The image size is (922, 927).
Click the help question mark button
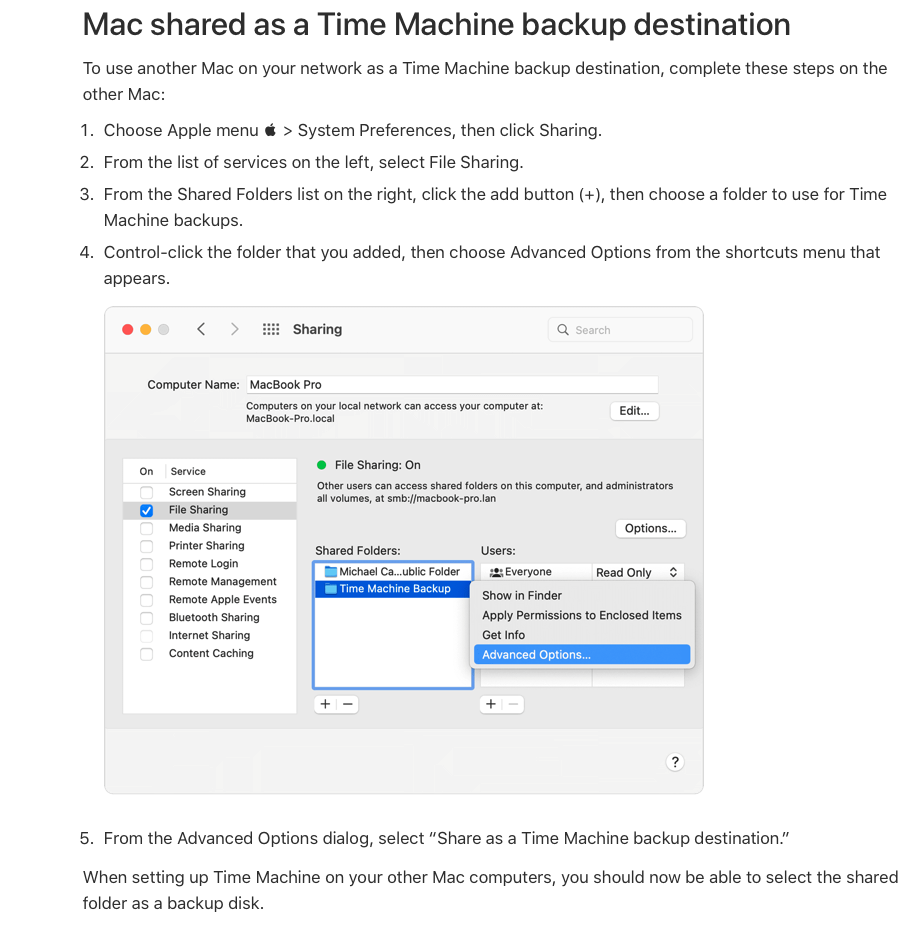[x=674, y=762]
